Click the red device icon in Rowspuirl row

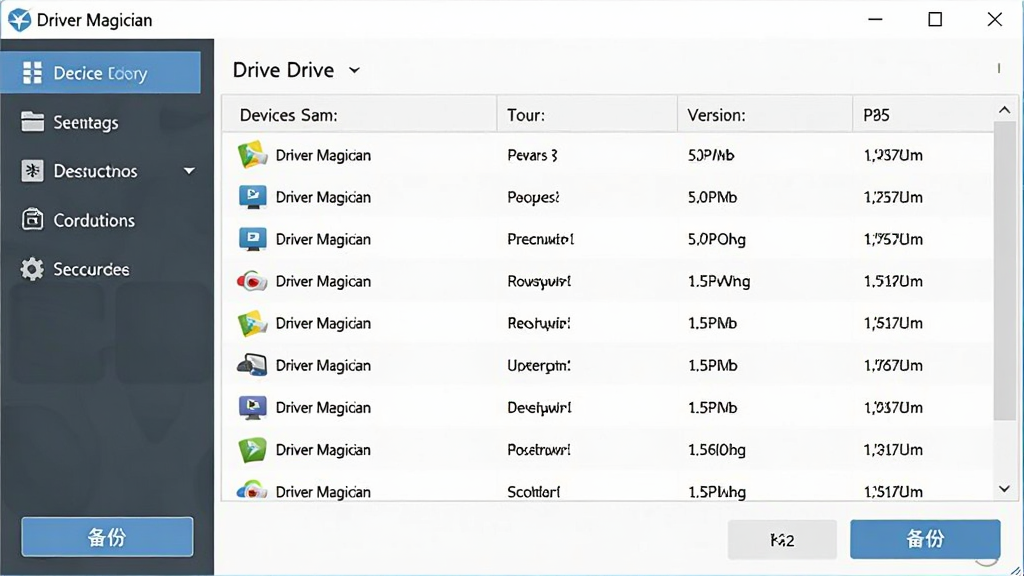(x=251, y=281)
